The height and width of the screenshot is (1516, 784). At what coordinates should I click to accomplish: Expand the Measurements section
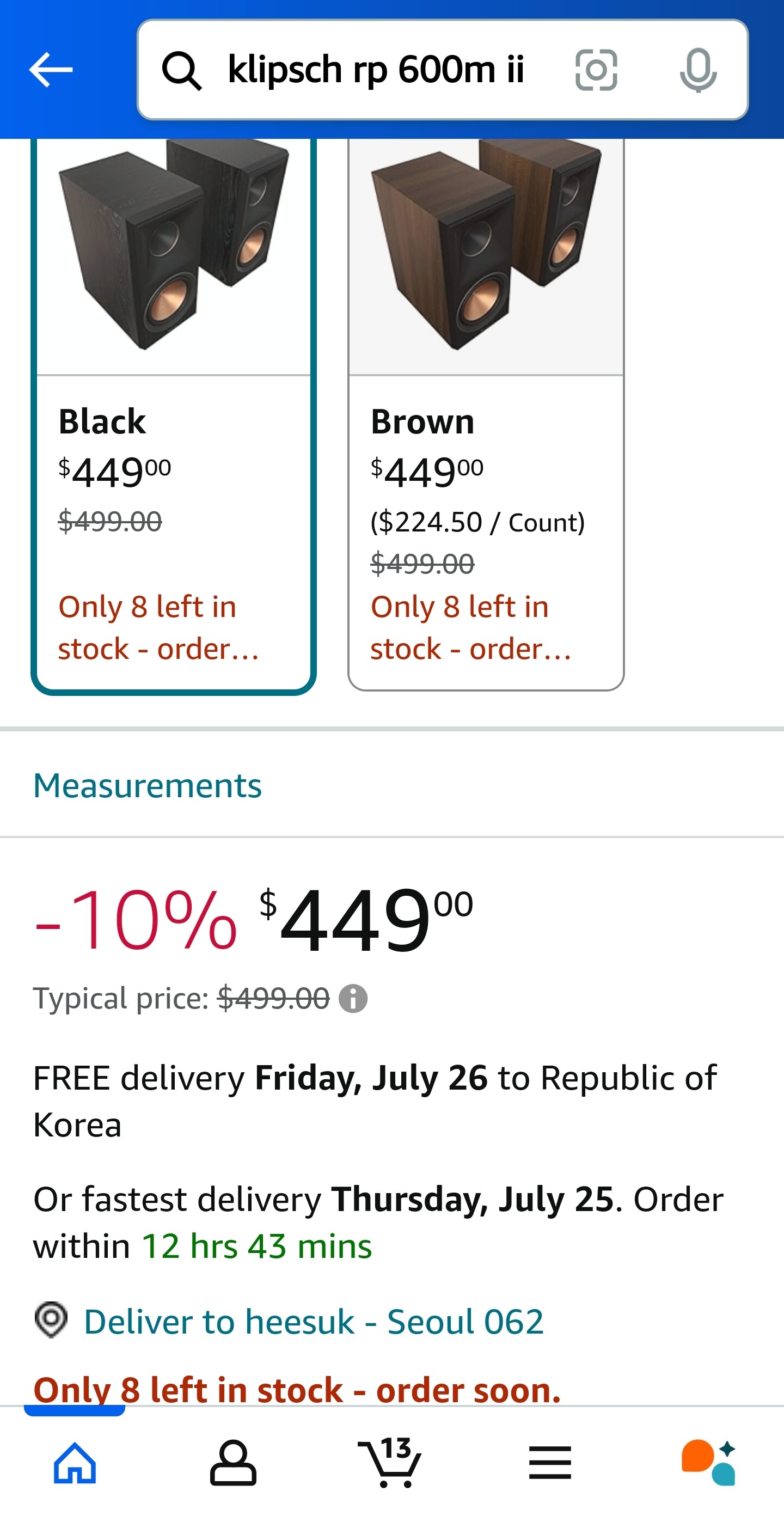coord(147,786)
